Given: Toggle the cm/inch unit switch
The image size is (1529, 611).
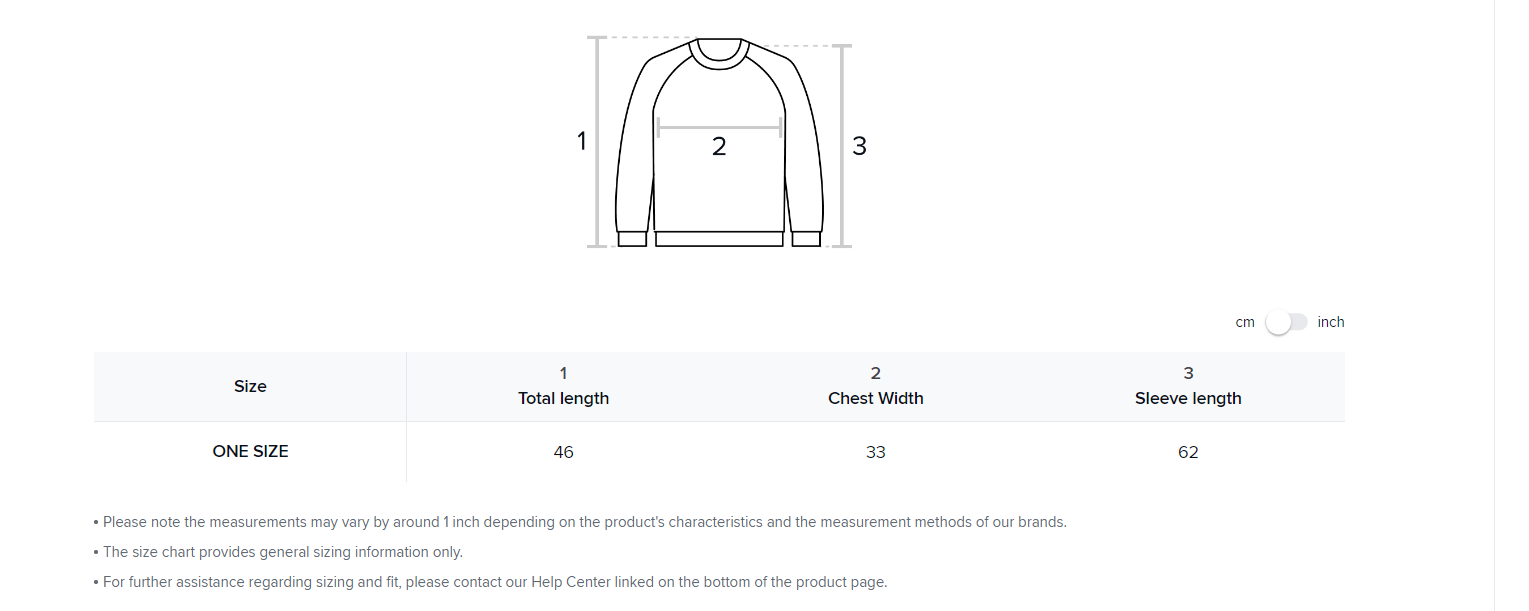Looking at the screenshot, I should (x=1286, y=322).
